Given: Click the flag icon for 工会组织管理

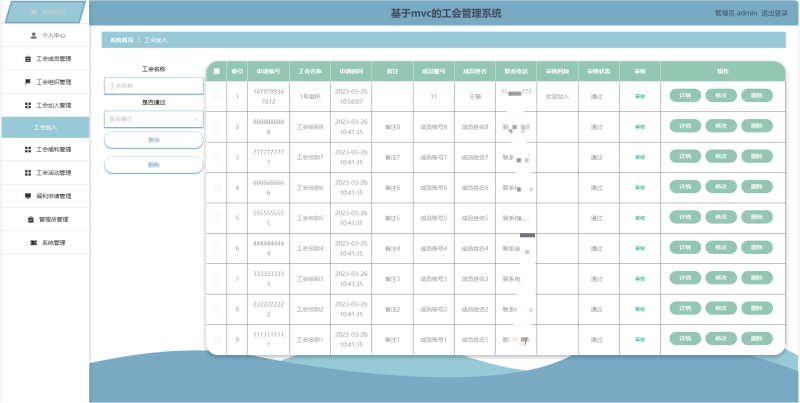Looking at the screenshot, I should click(x=28, y=82).
